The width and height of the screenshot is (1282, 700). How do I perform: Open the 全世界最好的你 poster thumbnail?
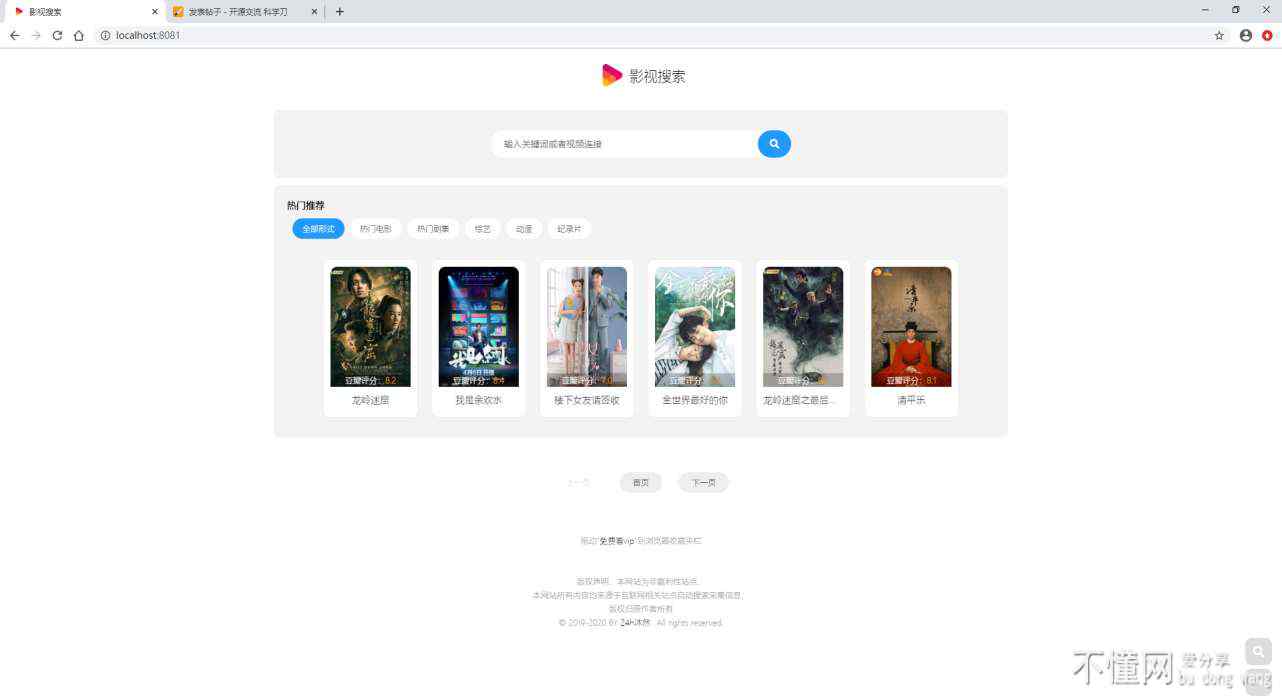point(695,326)
